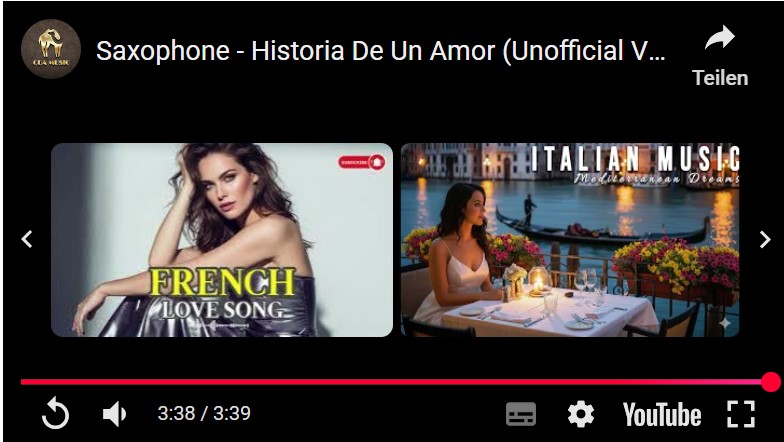The height and width of the screenshot is (442, 784).
Task: Open the video on YouTube via the logo
Action: click(x=662, y=414)
